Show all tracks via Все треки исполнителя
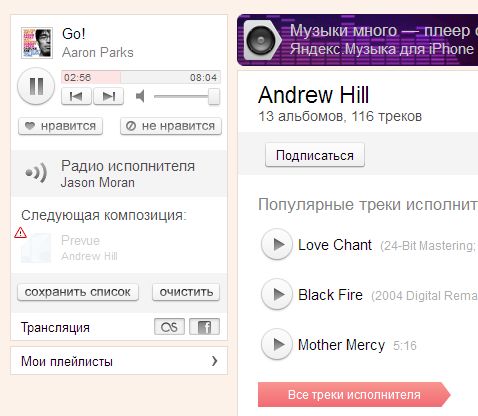The height and width of the screenshot is (416, 478). [x=354, y=395]
